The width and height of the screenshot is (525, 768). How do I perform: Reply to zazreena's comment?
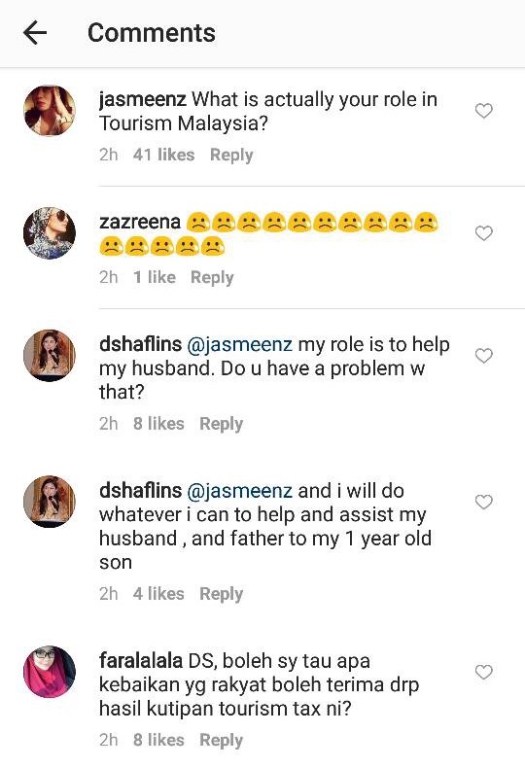pyautogui.click(x=212, y=277)
